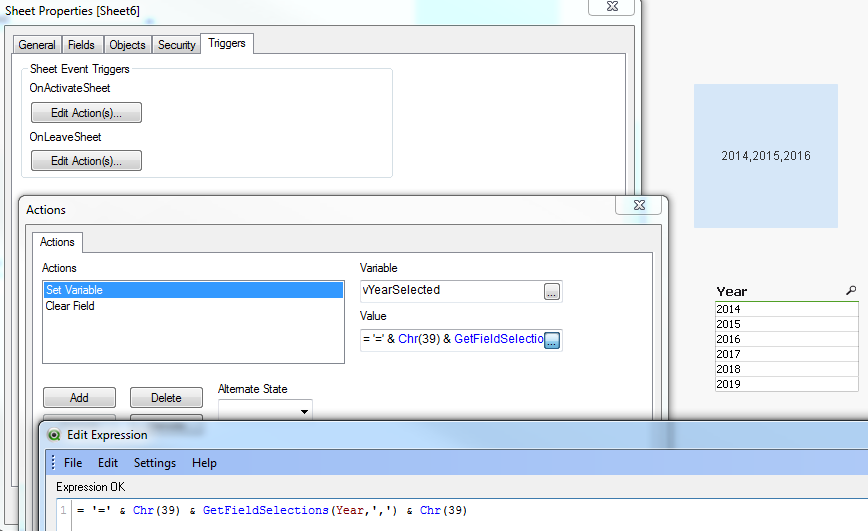The height and width of the screenshot is (531, 868).
Task: Open the Edit menu in Edit Expression
Action: [108, 463]
